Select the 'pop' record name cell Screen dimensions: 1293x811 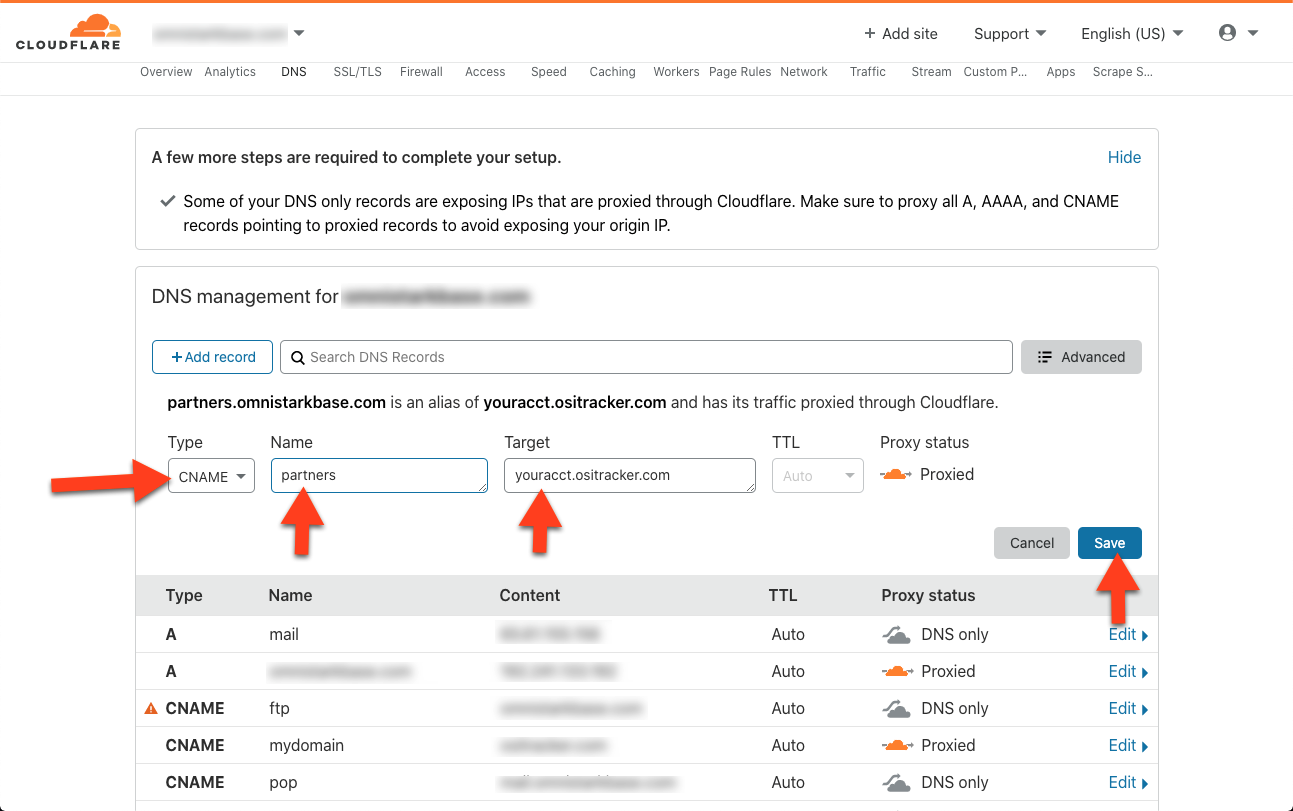pos(283,782)
